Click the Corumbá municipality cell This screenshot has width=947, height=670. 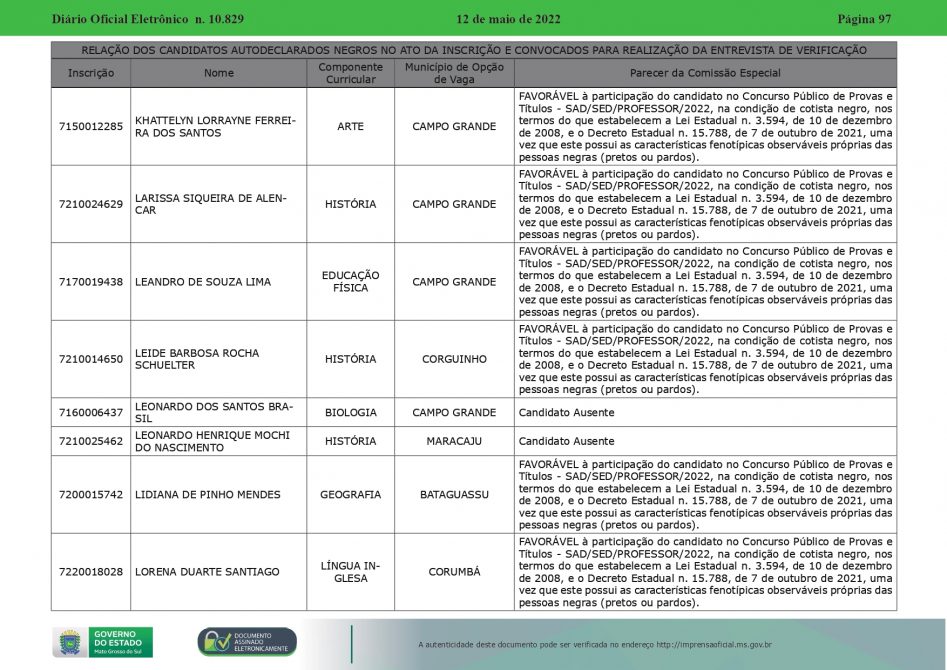[x=454, y=572]
